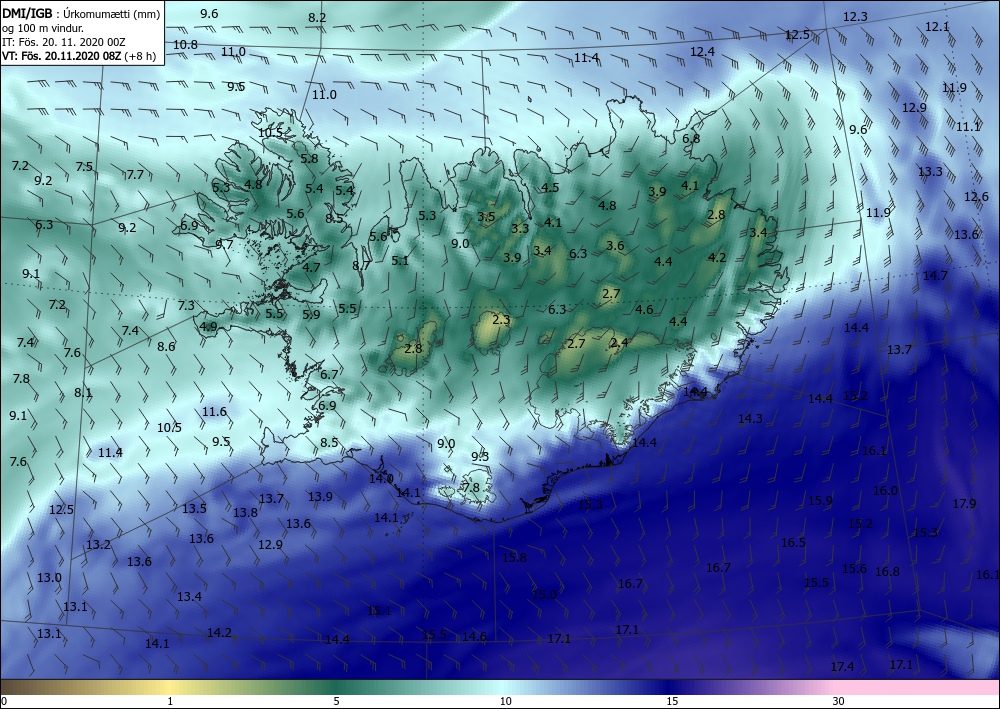Viewport: 1000px width, 709px height.
Task: Pick the 3.6 value label
Action: (x=615, y=245)
